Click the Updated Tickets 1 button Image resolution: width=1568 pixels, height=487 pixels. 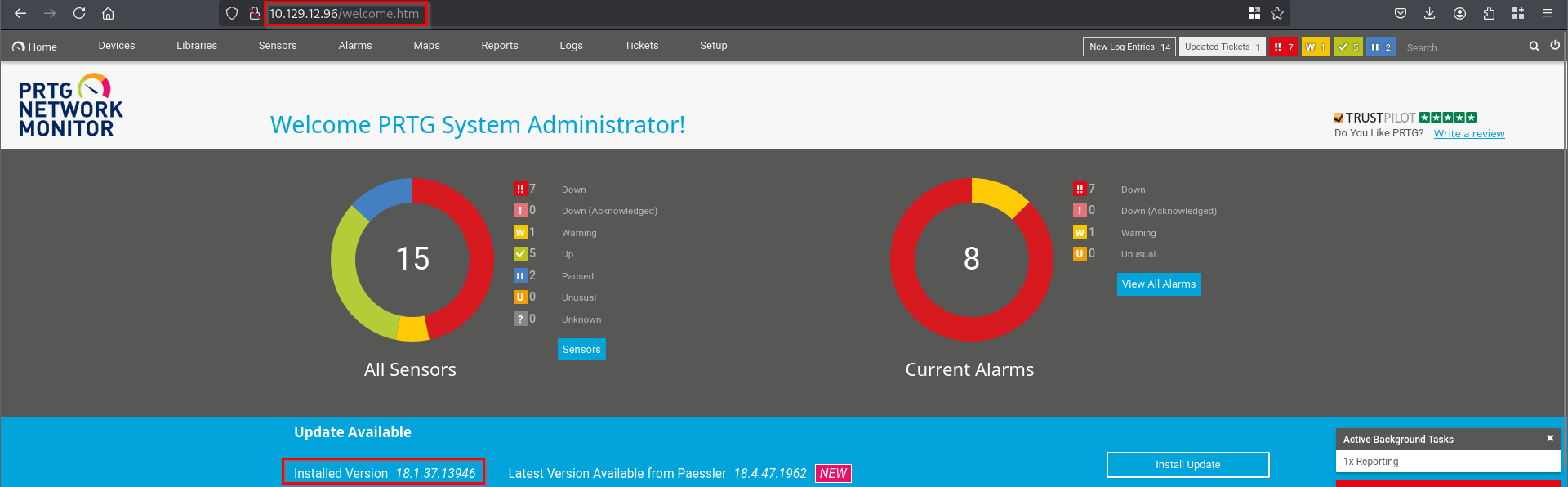[x=1222, y=47]
